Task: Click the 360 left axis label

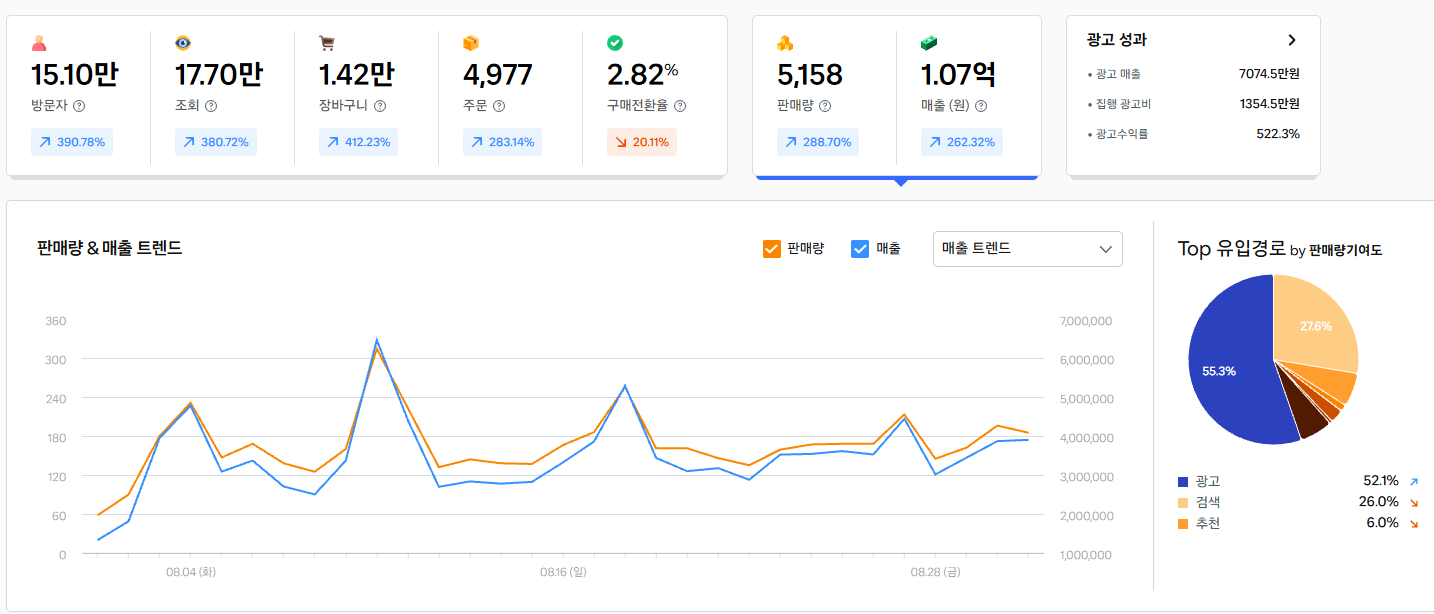Action: click(55, 322)
